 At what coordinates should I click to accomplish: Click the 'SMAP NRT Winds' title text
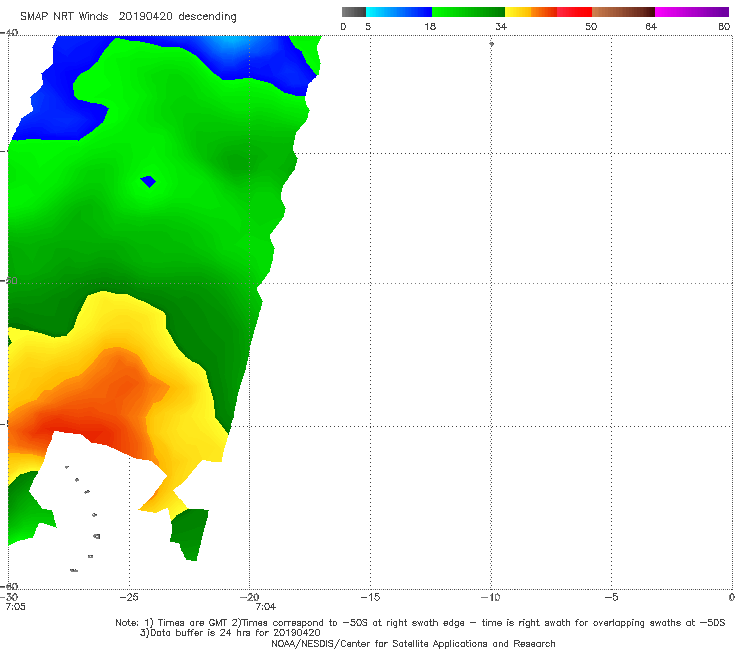[64, 16]
